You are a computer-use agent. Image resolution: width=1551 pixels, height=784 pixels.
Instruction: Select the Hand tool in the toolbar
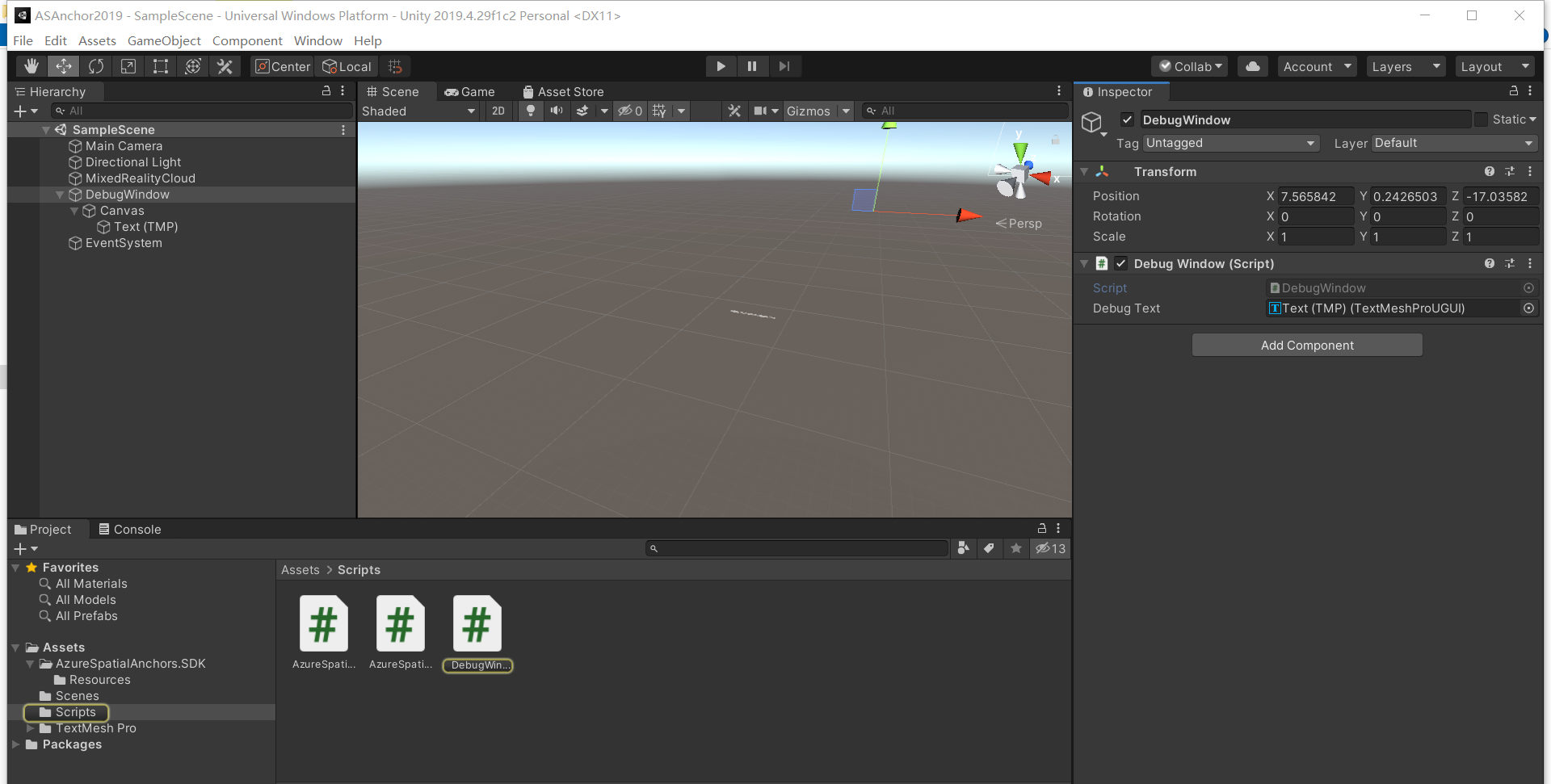point(31,66)
